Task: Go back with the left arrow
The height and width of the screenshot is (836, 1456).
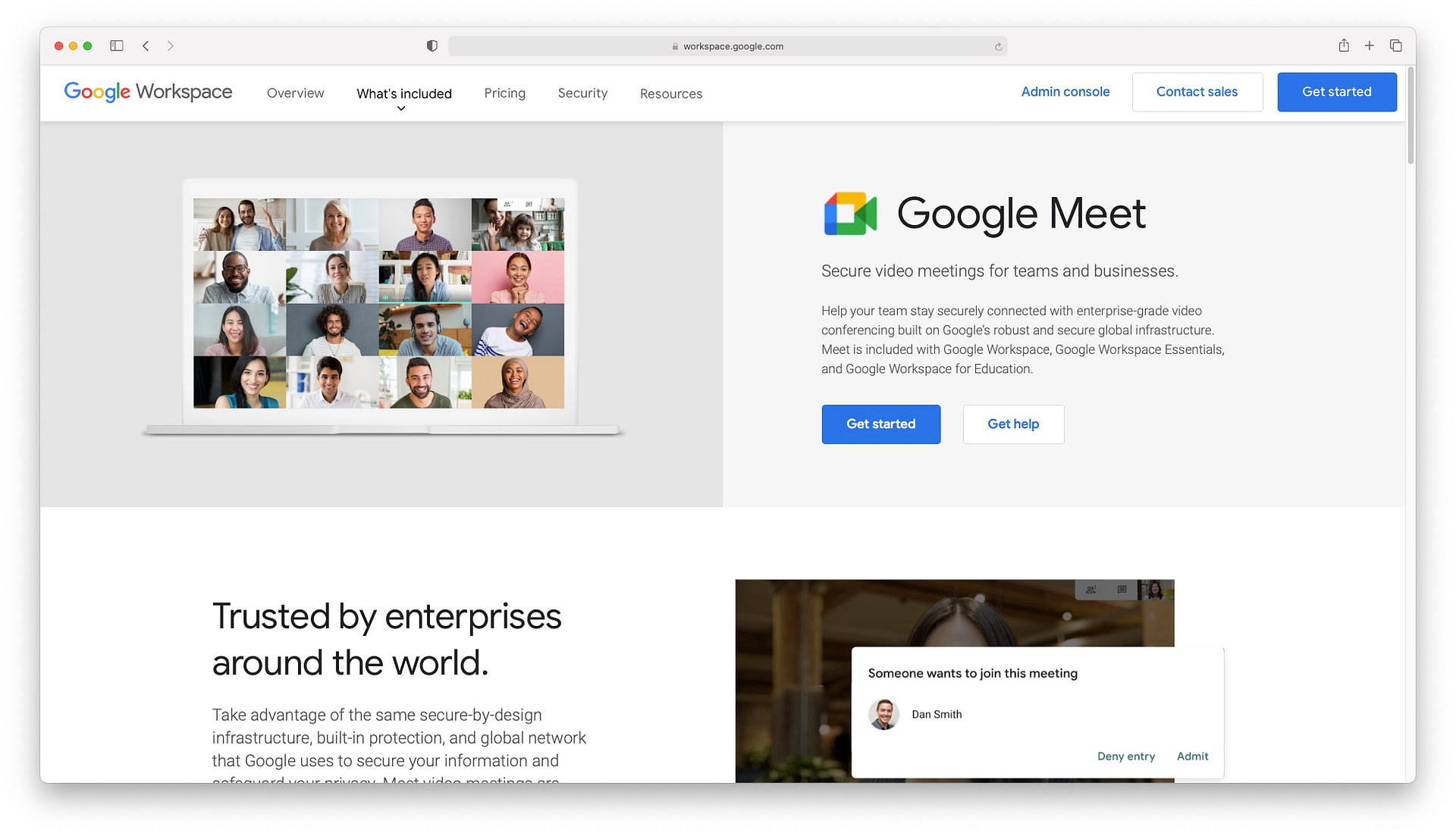Action: 146,45
